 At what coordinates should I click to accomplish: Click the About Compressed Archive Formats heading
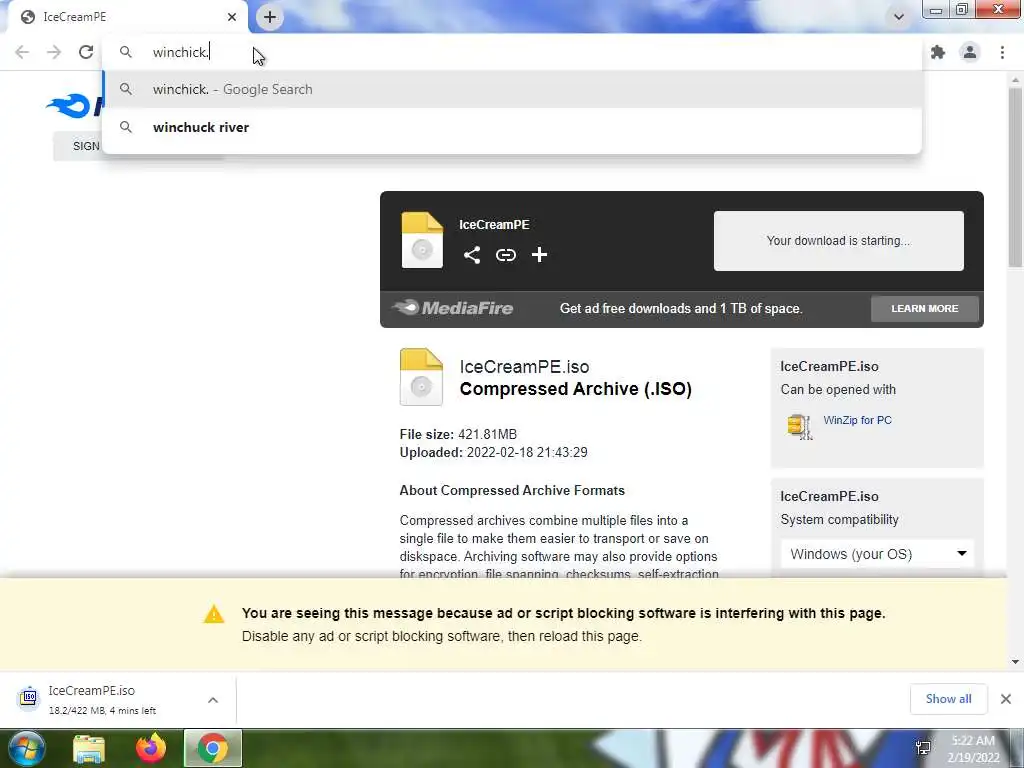(x=512, y=490)
